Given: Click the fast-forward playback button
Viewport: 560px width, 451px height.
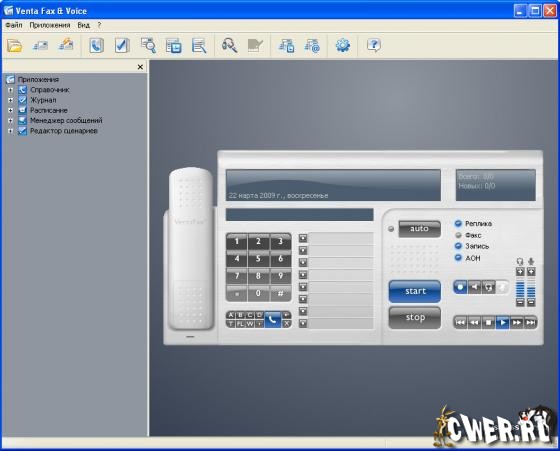Looking at the screenshot, I should pos(516,322).
